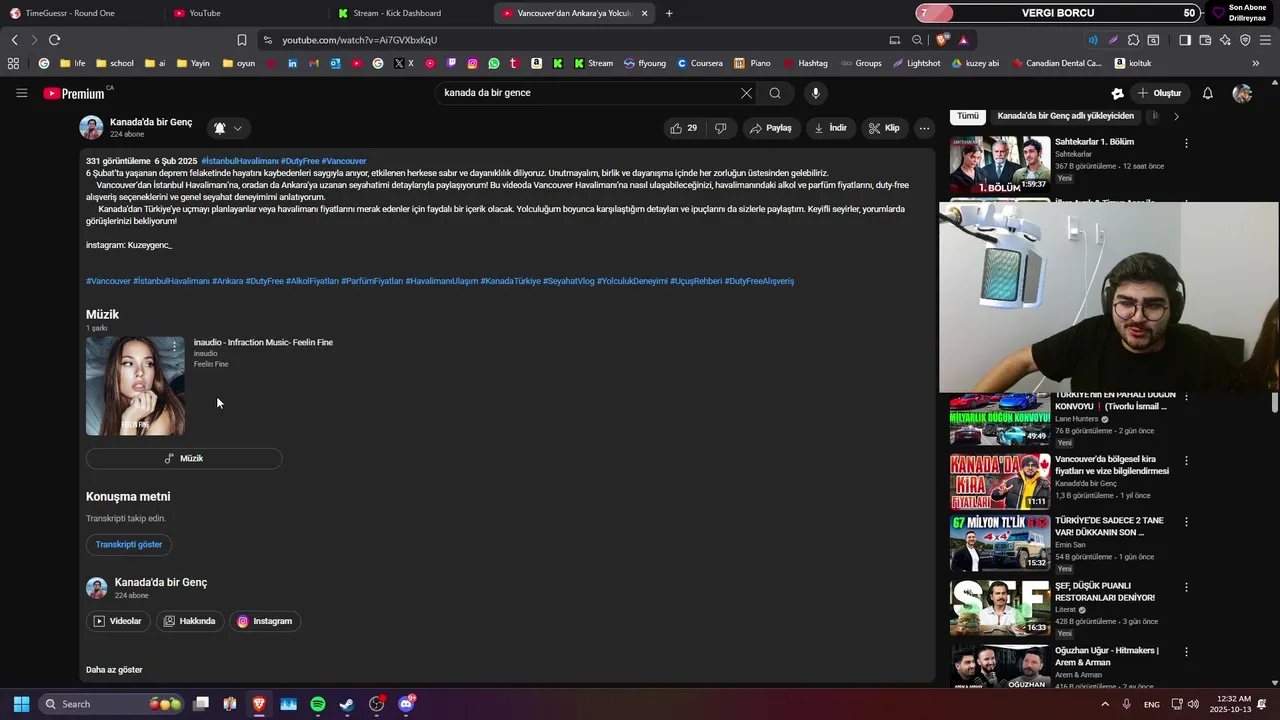
Task: Open browser extensions puzzle icon
Action: [1133, 40]
